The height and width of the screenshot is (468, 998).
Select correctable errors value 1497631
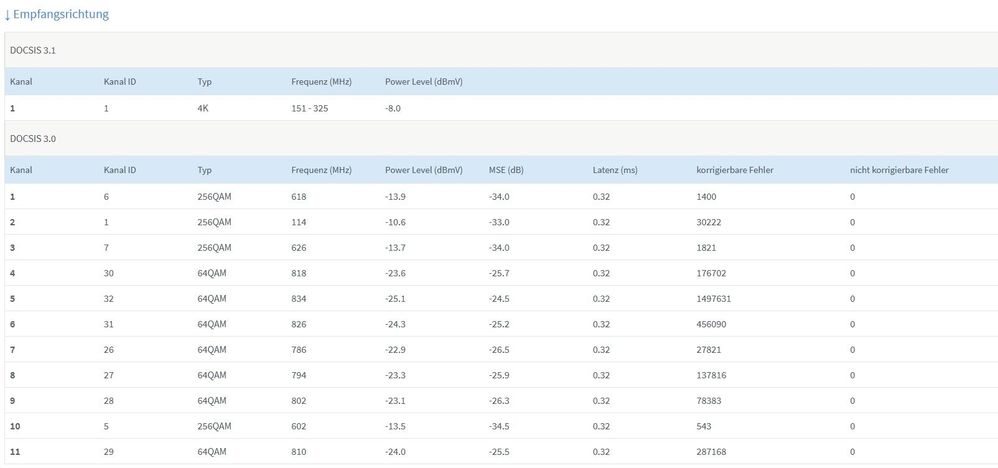[x=713, y=299]
